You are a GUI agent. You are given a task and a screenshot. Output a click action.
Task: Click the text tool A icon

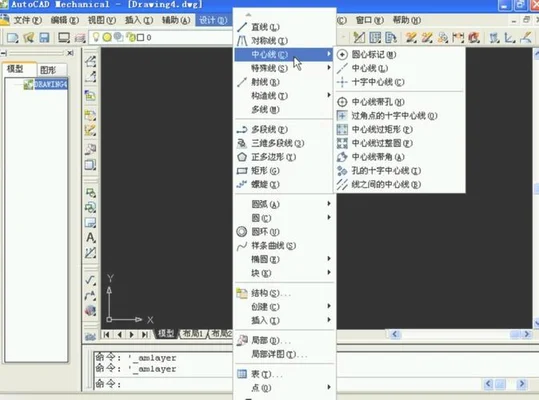pos(90,237)
